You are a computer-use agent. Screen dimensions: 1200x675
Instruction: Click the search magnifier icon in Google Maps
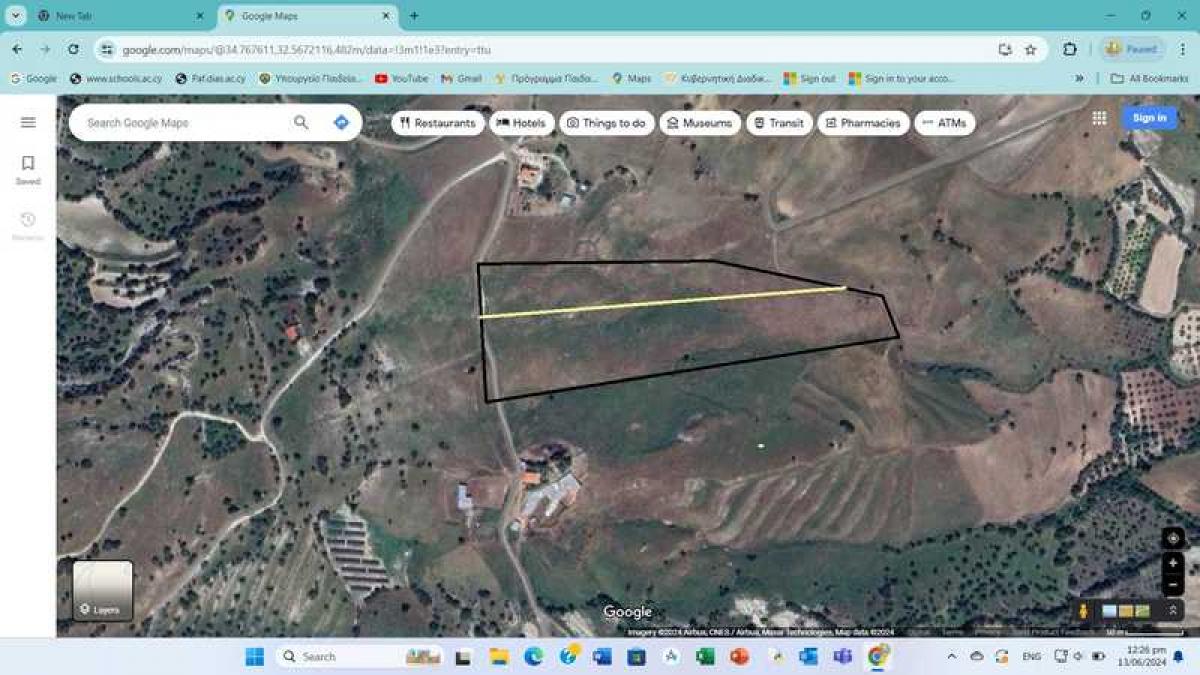[301, 122]
